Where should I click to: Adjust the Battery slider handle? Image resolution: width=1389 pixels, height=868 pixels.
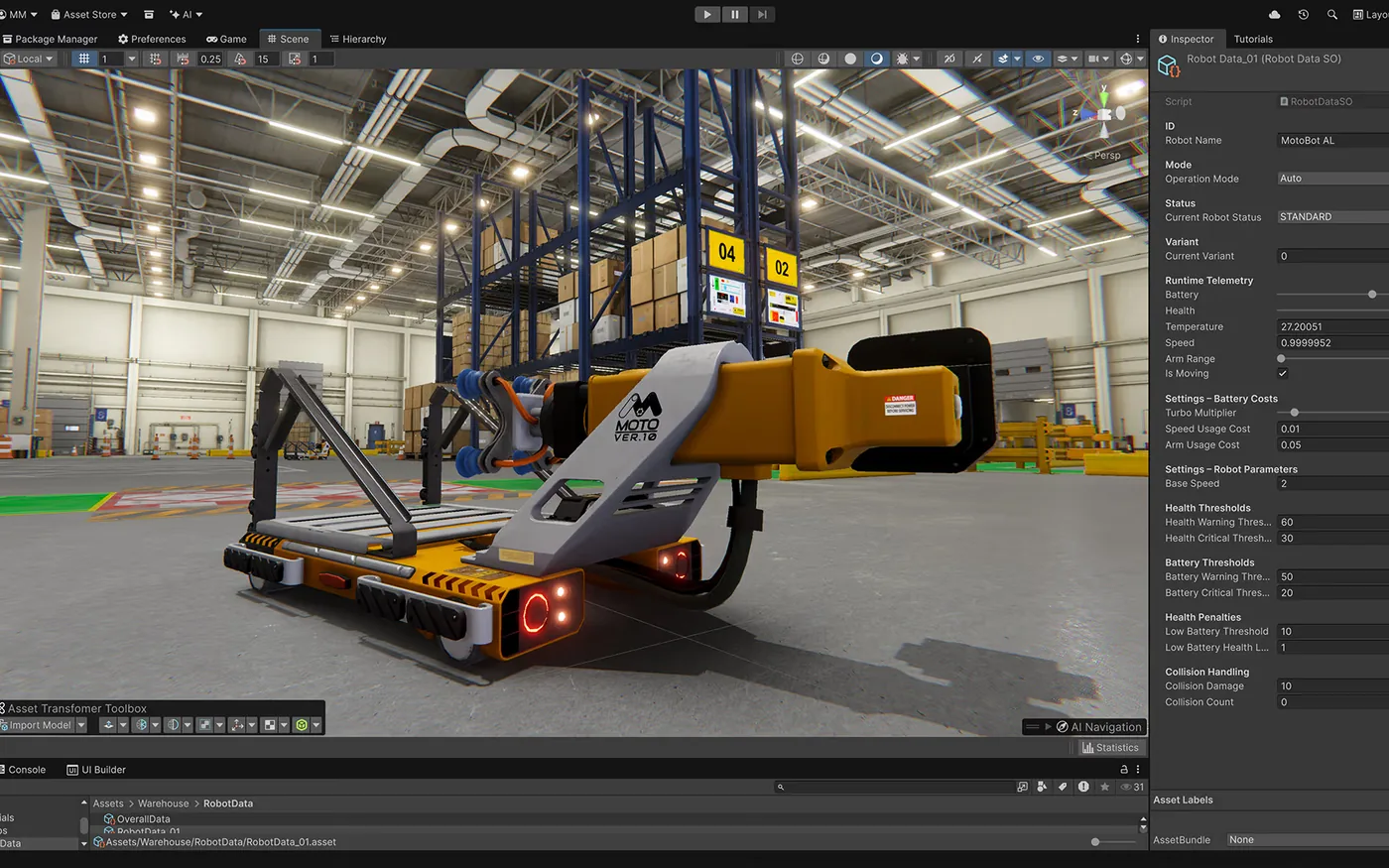coord(1372,295)
